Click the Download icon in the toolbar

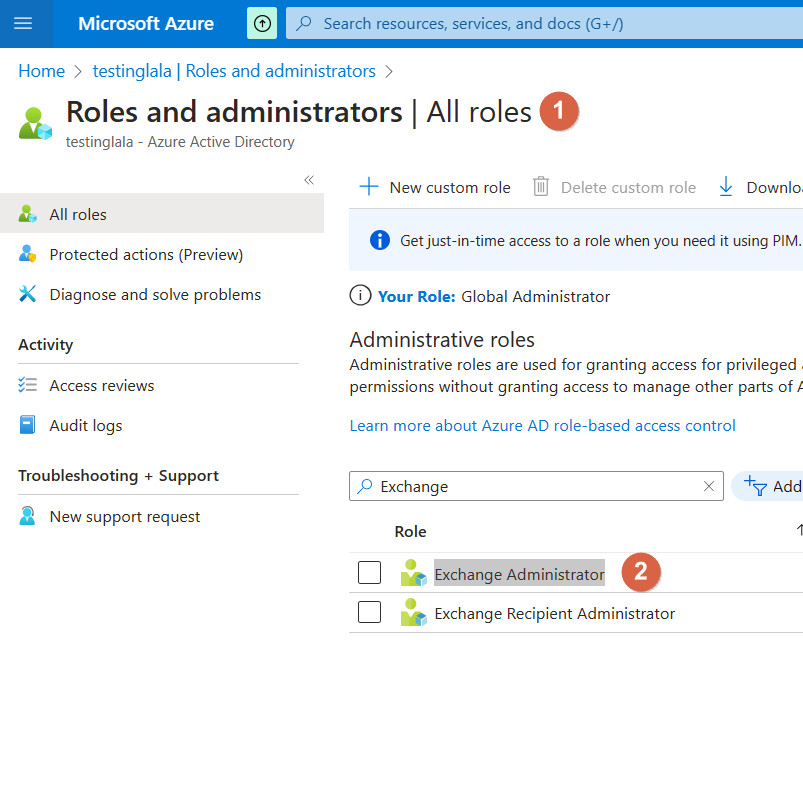726,187
